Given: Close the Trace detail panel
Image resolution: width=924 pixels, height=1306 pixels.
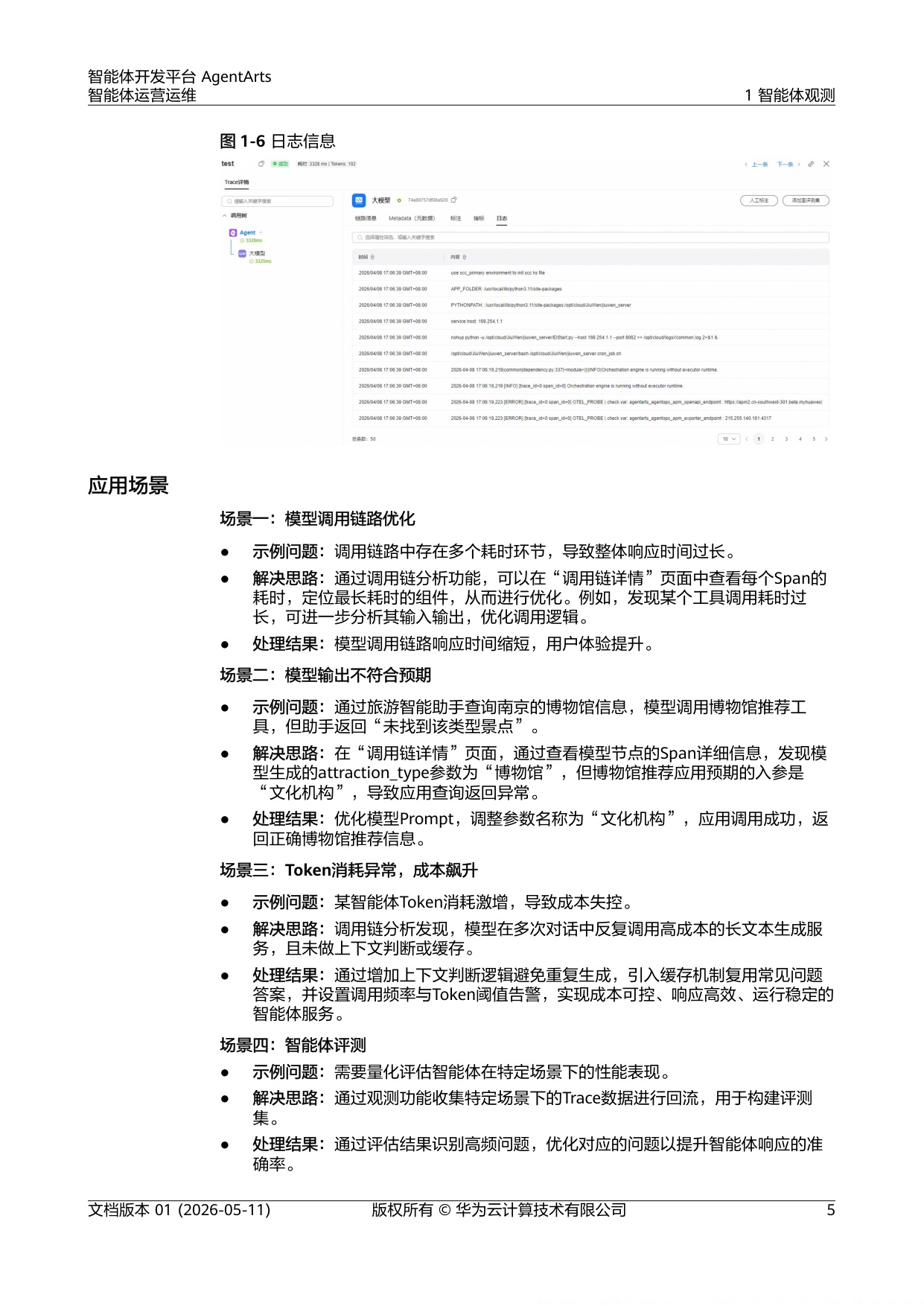Looking at the screenshot, I should click(x=826, y=164).
